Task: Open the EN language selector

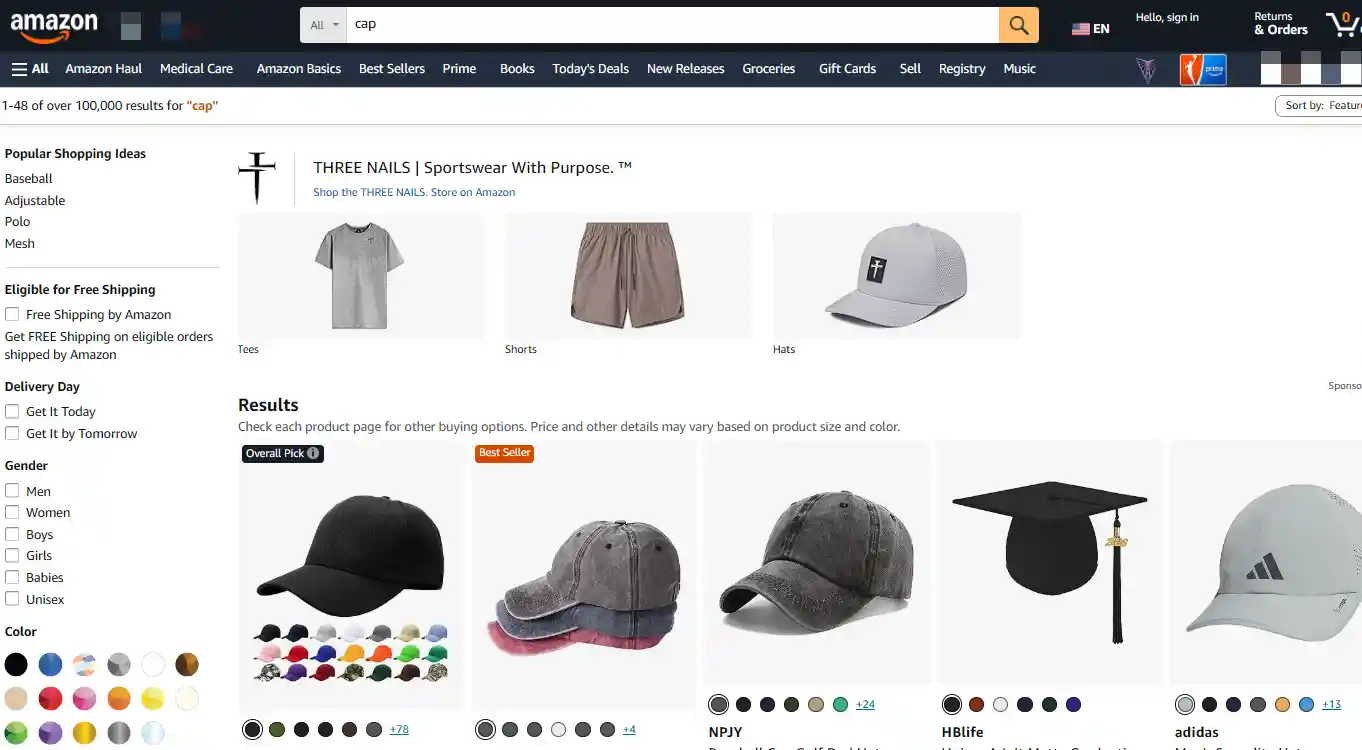Action: click(x=1091, y=29)
